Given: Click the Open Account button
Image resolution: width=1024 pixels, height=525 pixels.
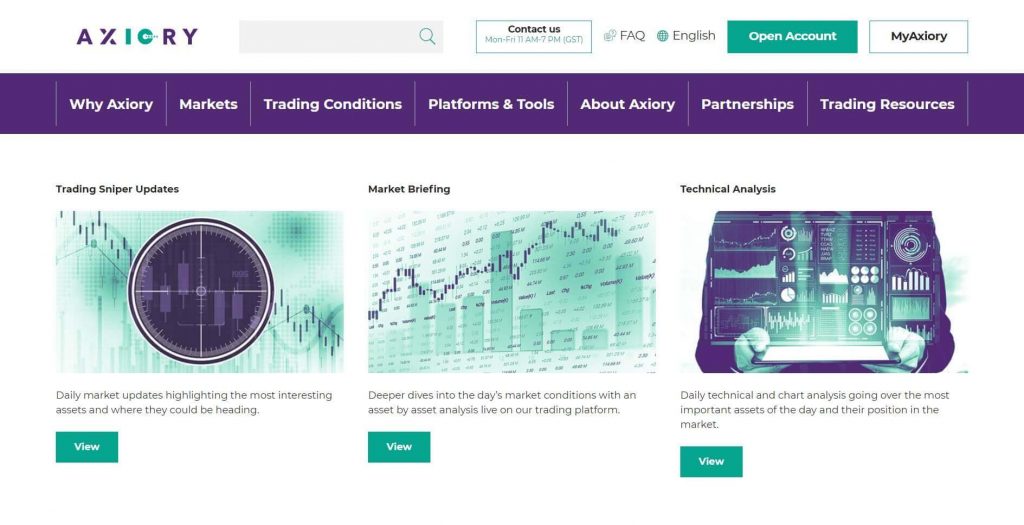Looking at the screenshot, I should pos(792,37).
